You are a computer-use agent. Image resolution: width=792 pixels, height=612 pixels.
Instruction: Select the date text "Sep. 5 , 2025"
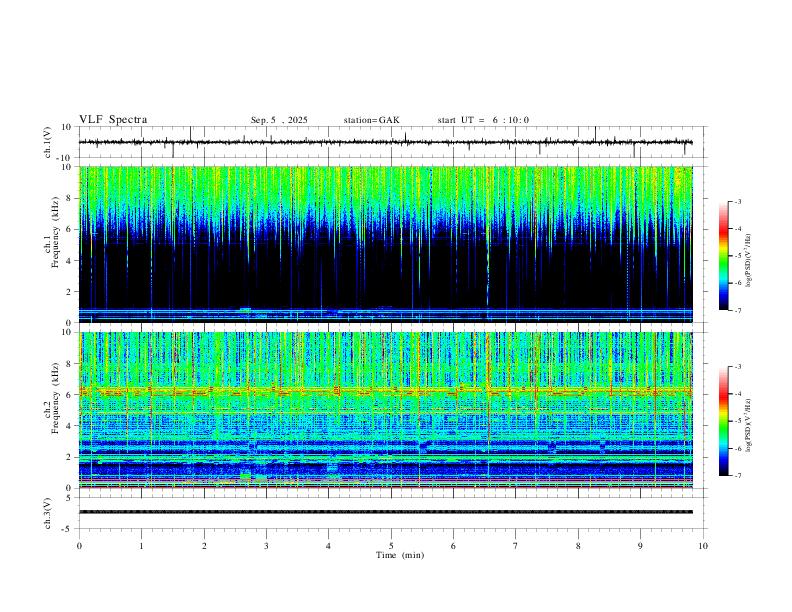point(279,120)
